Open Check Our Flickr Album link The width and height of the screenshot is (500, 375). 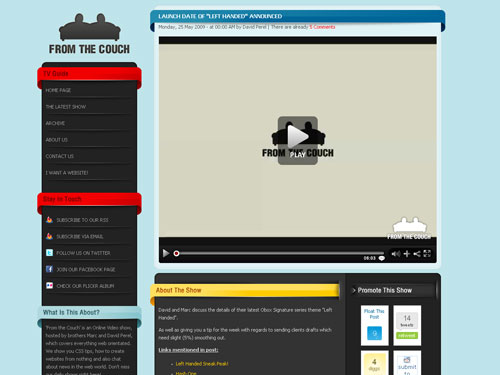85,286
